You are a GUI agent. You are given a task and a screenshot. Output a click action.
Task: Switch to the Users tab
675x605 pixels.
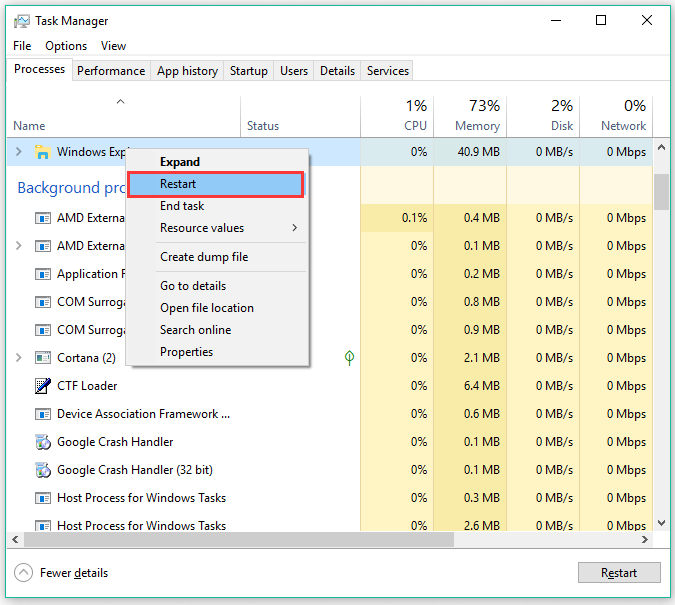point(294,71)
